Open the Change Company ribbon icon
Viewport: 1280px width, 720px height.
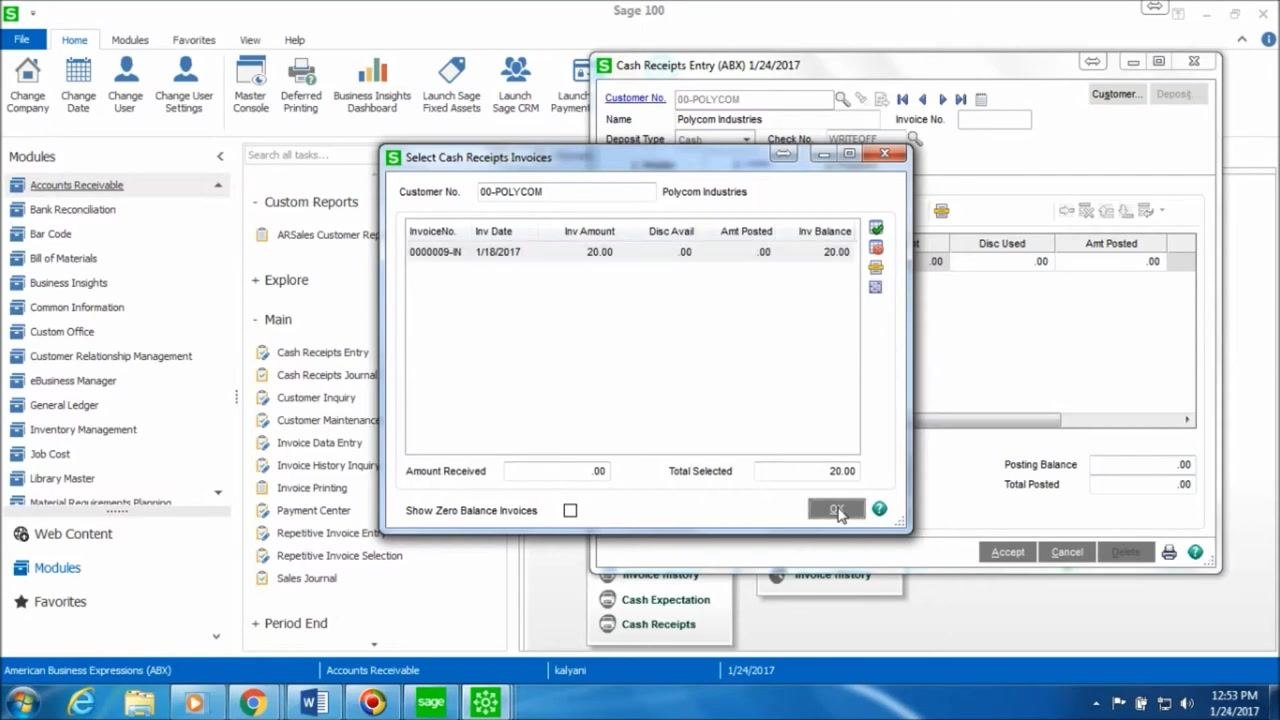click(x=28, y=85)
